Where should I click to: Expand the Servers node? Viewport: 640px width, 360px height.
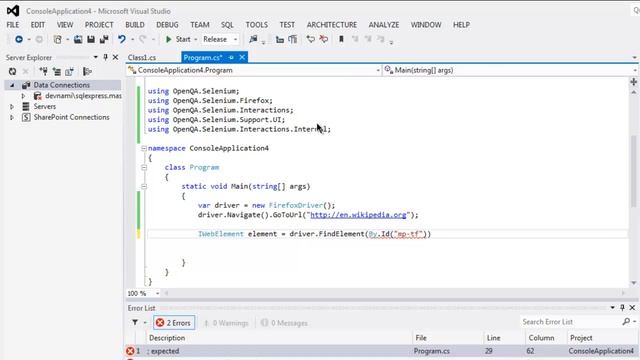(12, 107)
